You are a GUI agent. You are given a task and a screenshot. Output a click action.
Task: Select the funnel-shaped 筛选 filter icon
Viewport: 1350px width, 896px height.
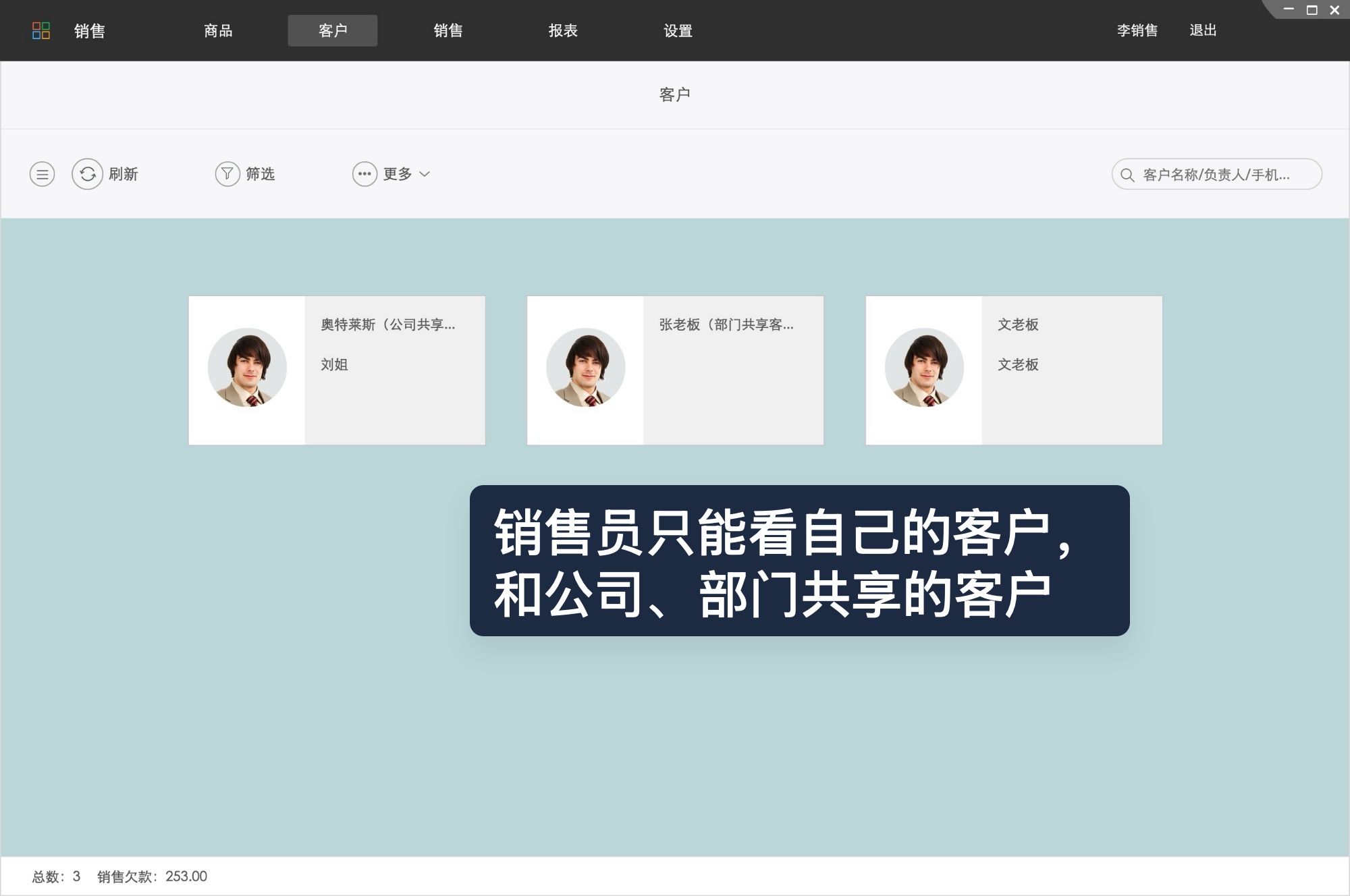click(x=227, y=173)
